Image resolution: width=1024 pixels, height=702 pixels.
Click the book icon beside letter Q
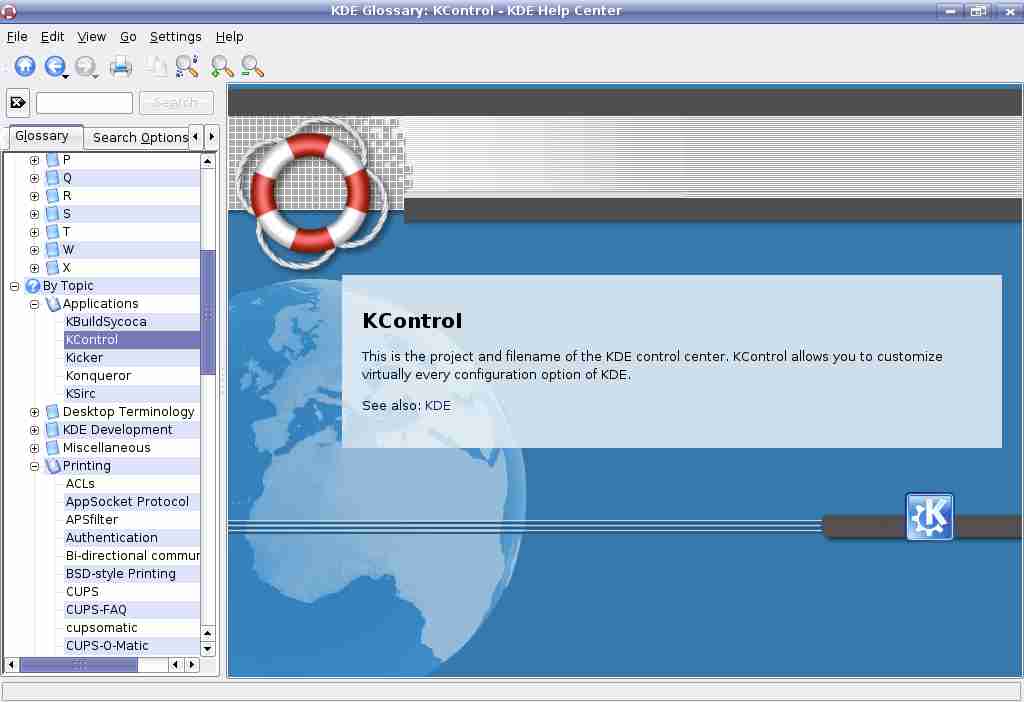pos(54,178)
